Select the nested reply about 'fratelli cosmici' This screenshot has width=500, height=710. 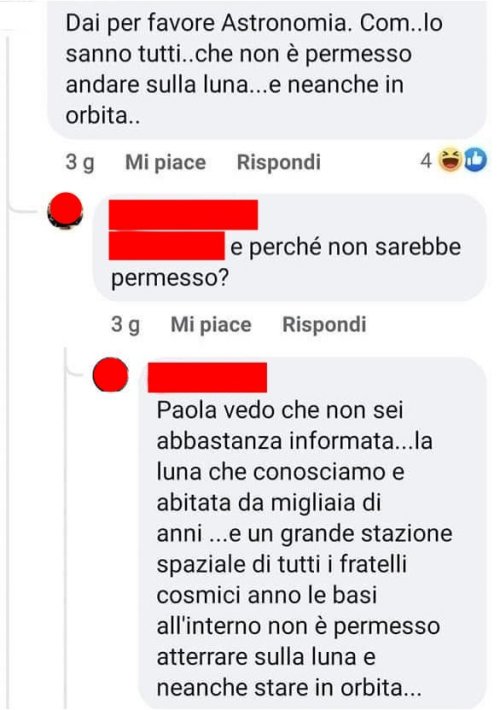coord(312,532)
